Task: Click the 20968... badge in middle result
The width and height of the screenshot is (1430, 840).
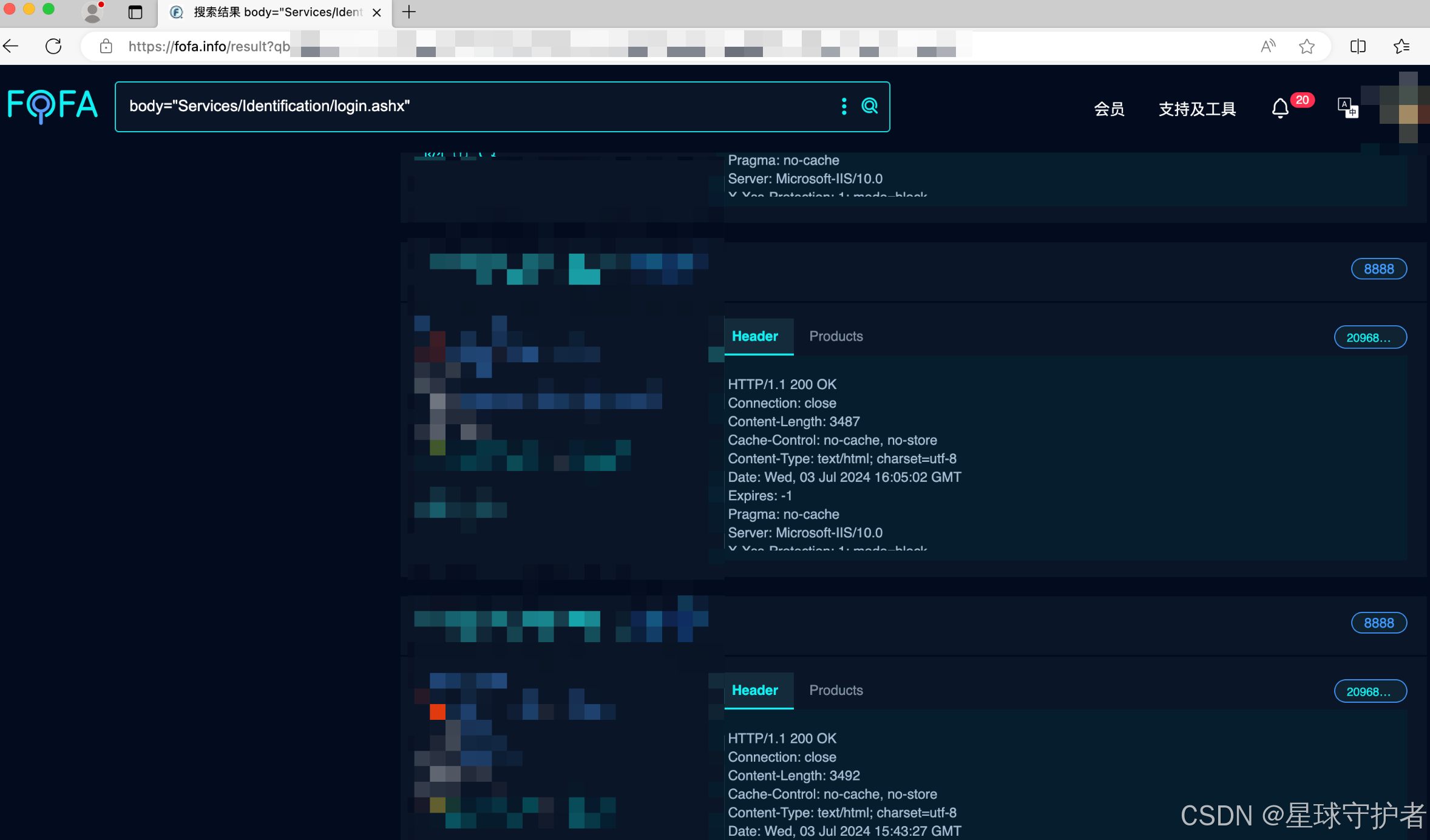Action: tap(1370, 337)
